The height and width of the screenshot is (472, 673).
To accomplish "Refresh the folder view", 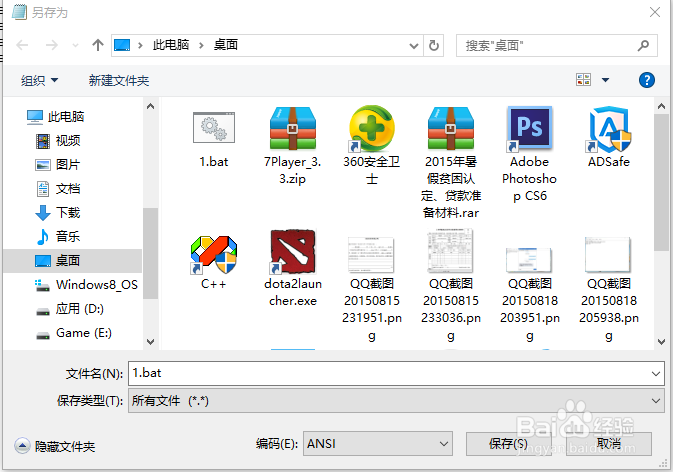I will (x=434, y=45).
